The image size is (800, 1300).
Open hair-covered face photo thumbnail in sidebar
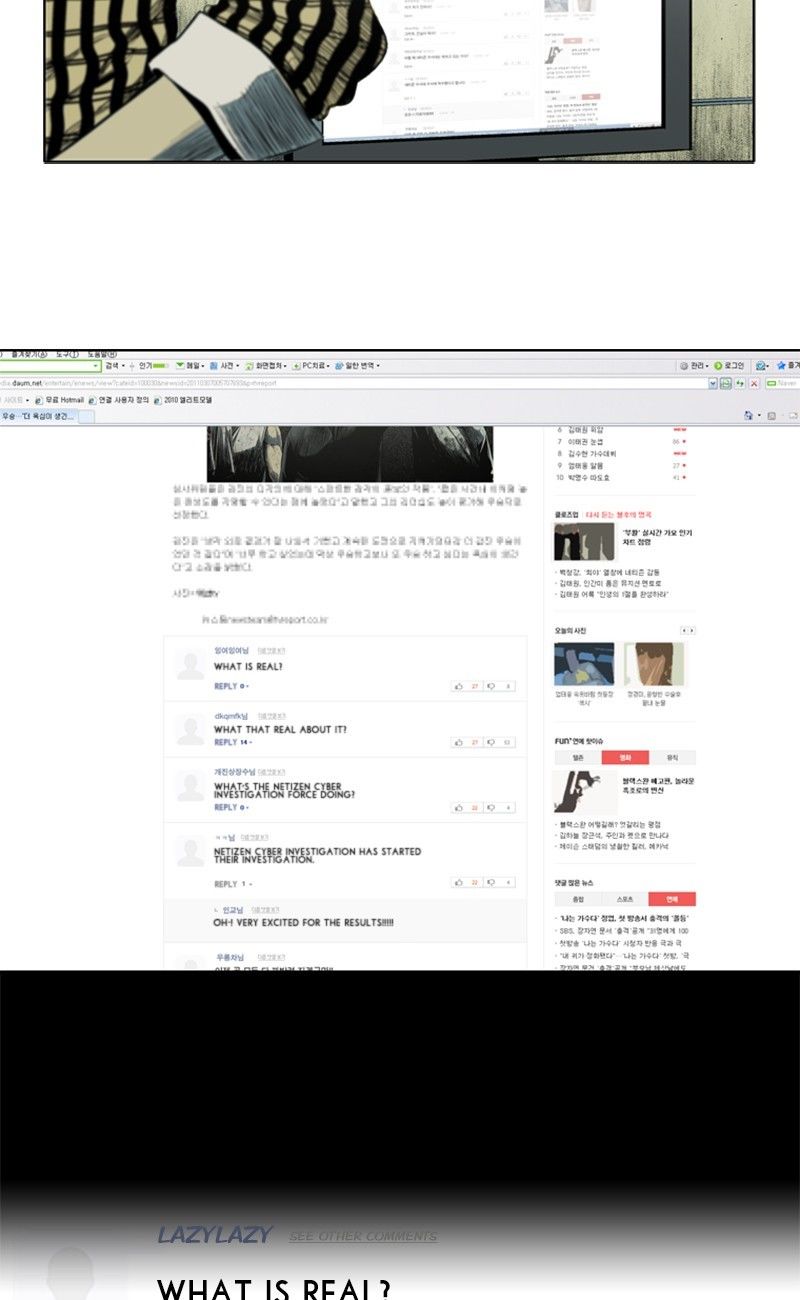click(x=655, y=664)
